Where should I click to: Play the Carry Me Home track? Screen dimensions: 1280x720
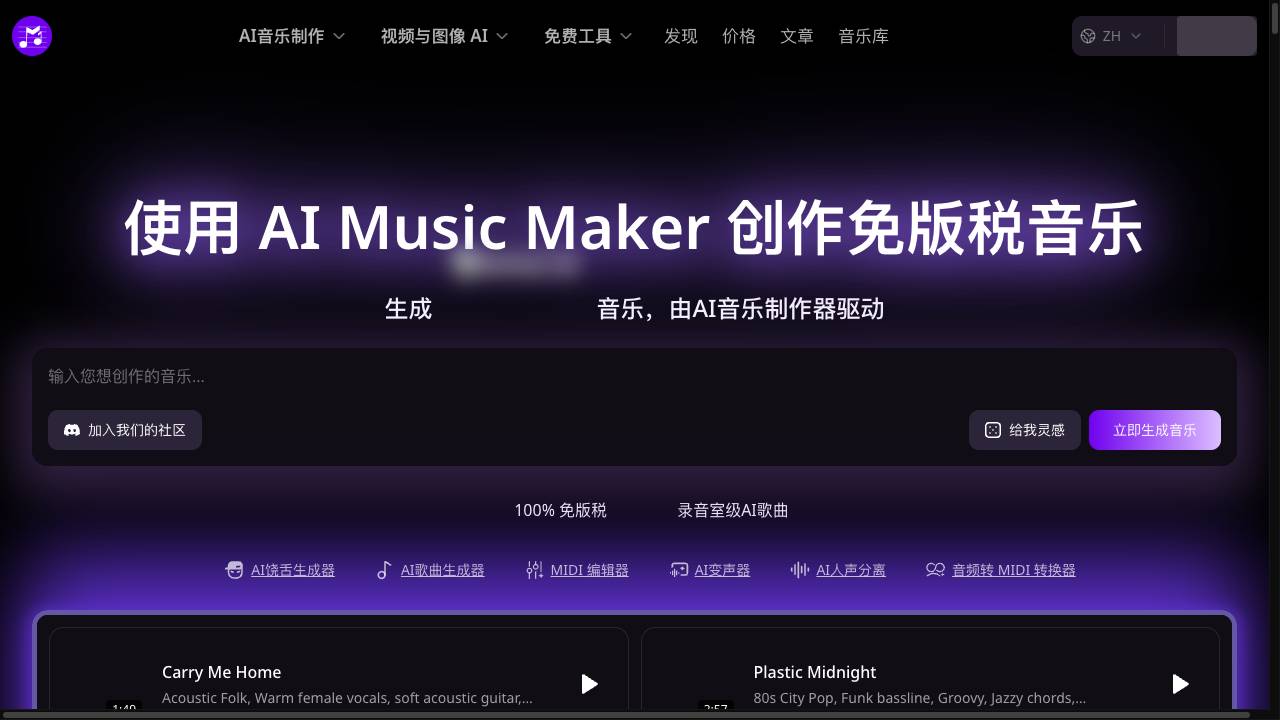pyautogui.click(x=589, y=684)
